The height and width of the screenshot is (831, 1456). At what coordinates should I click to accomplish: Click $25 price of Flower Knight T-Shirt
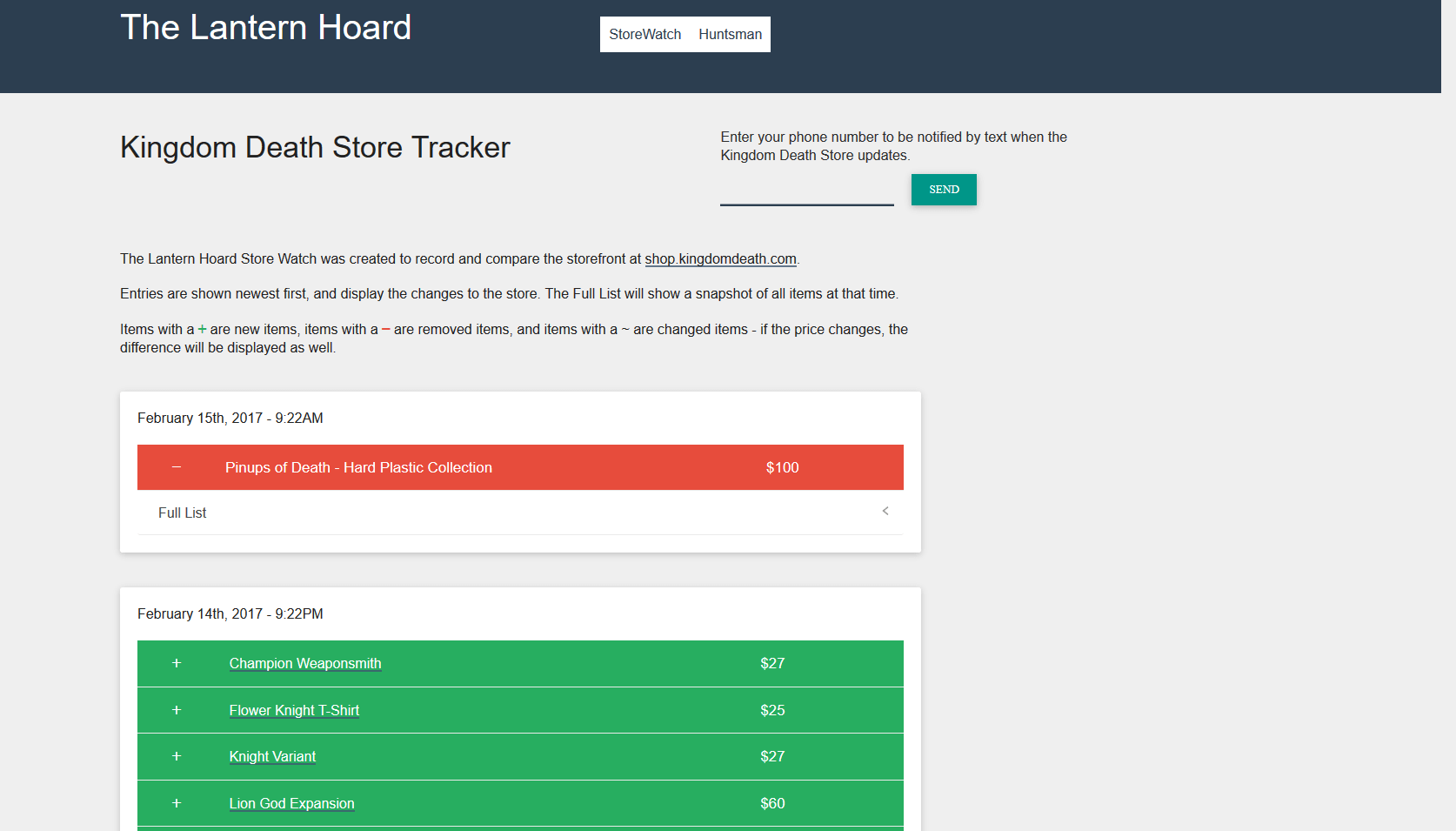(x=772, y=710)
